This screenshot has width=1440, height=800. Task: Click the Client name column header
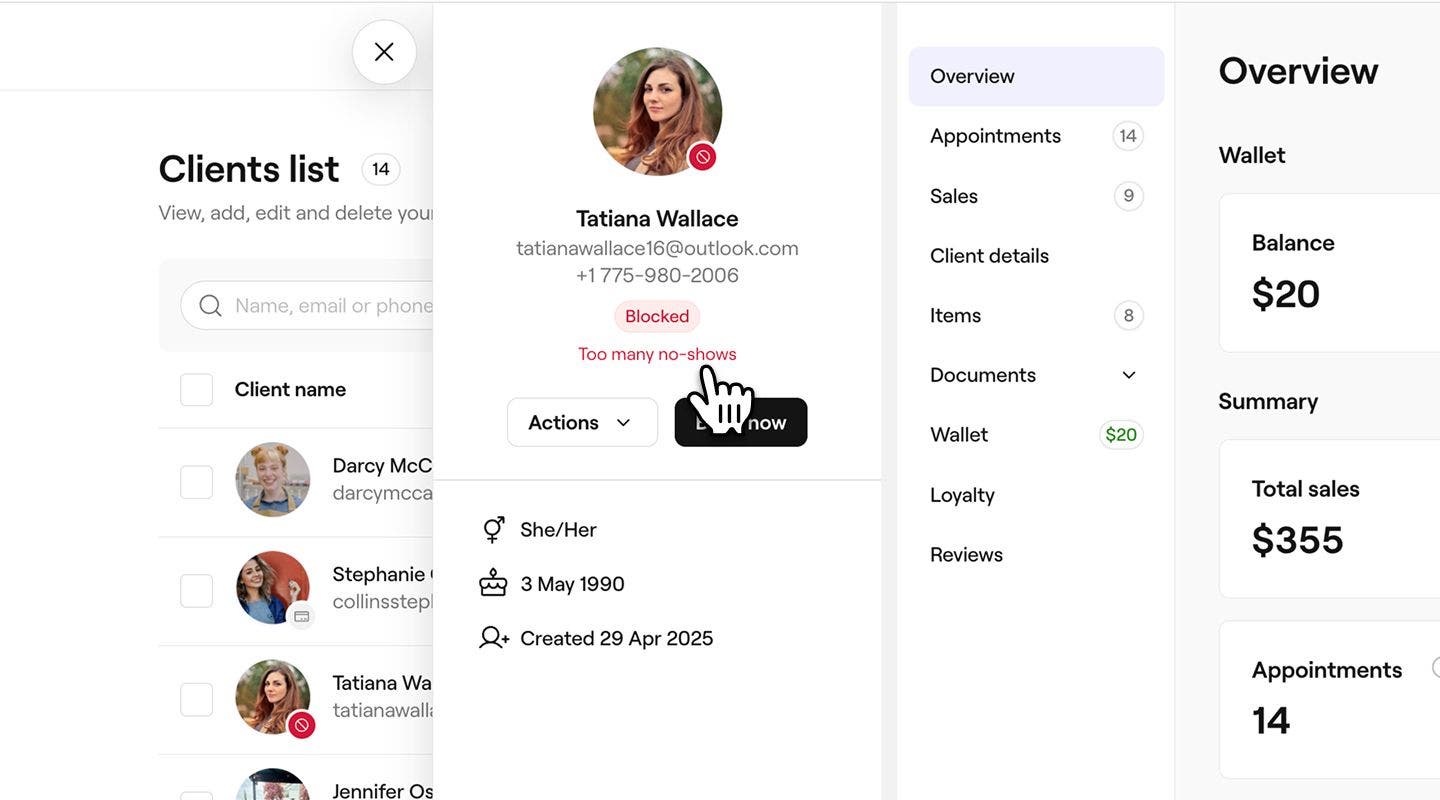290,390
